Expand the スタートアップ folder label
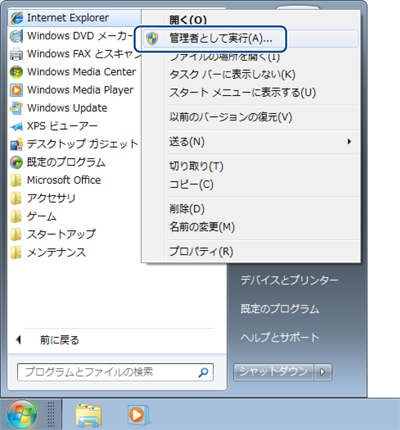 pos(61,234)
